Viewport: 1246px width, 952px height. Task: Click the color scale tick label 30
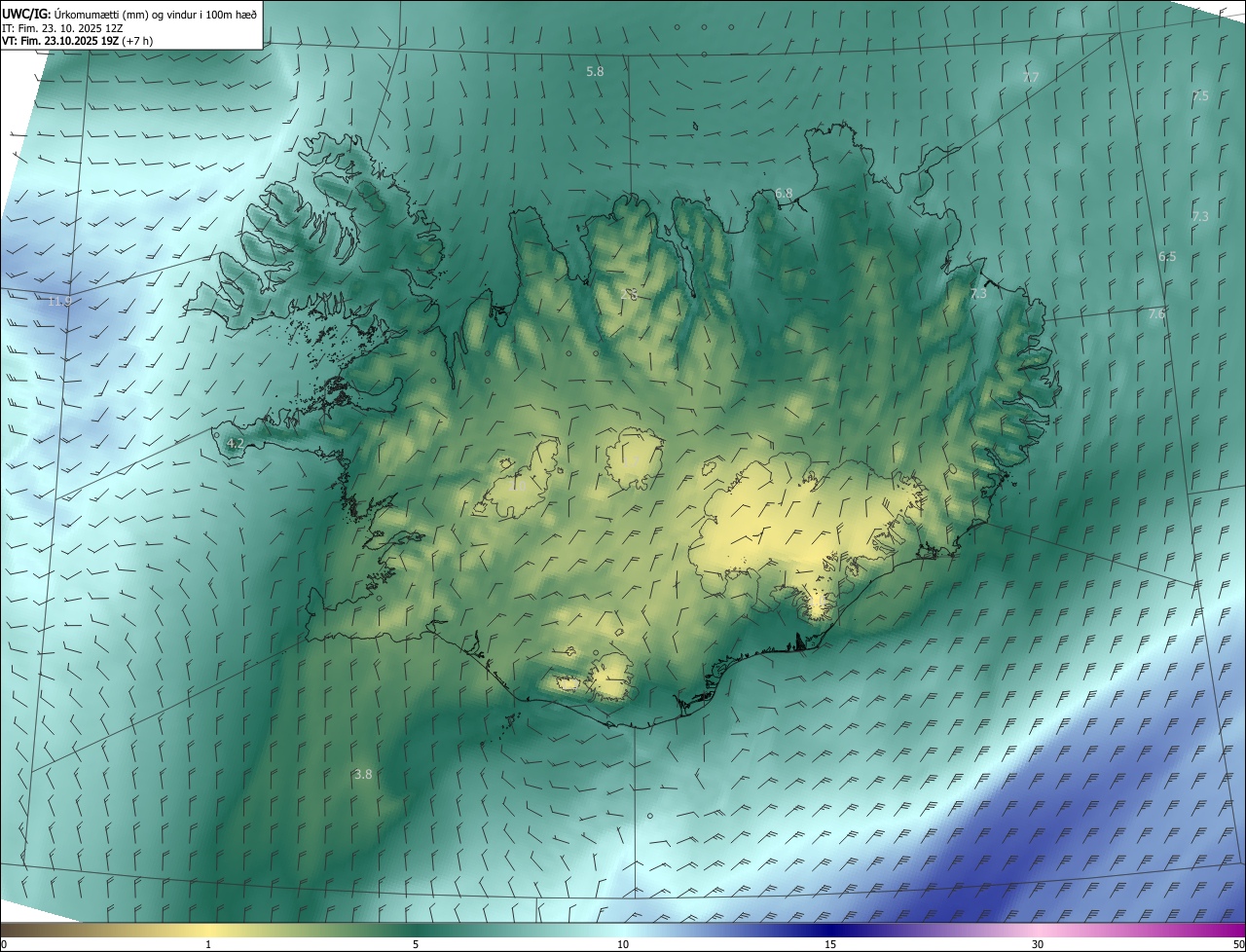(1038, 944)
